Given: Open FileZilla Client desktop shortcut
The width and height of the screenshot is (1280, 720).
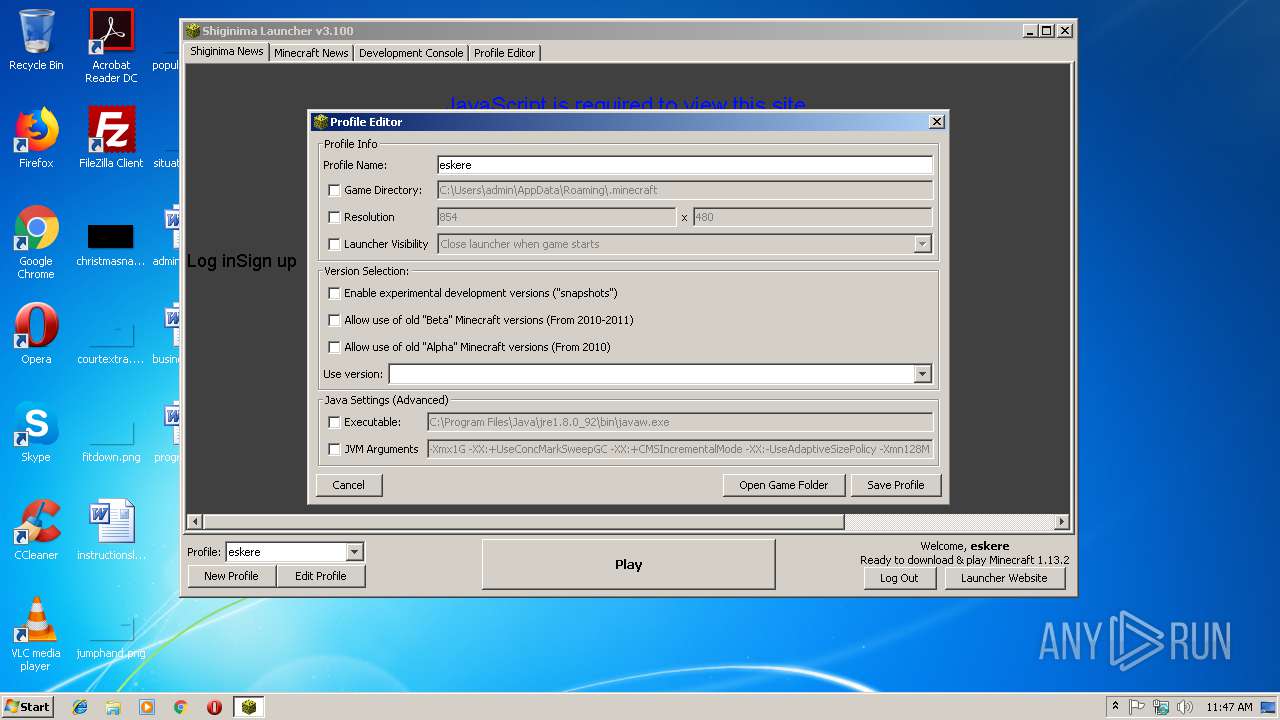Looking at the screenshot, I should [x=111, y=138].
